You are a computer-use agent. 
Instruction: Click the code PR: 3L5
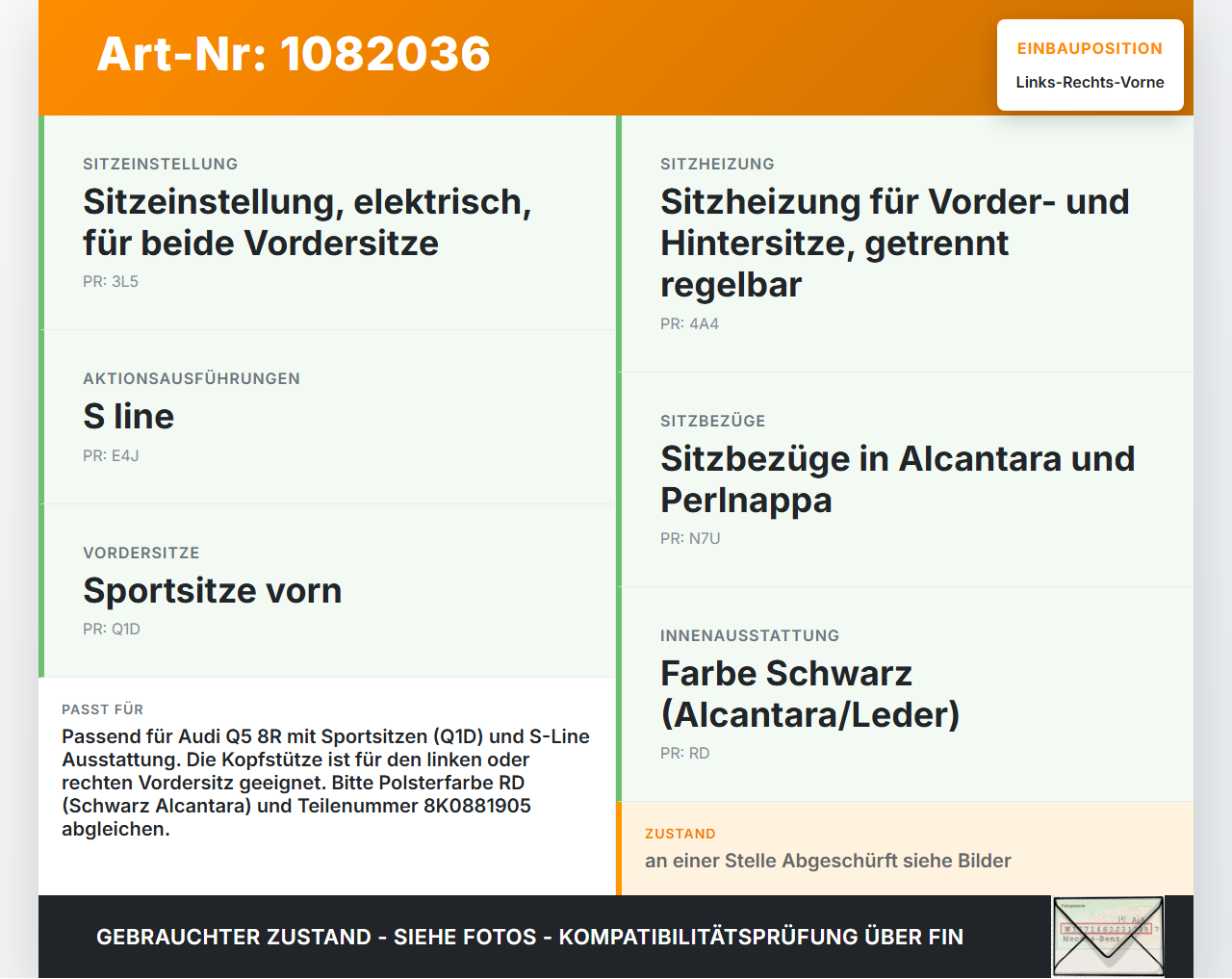(x=111, y=282)
